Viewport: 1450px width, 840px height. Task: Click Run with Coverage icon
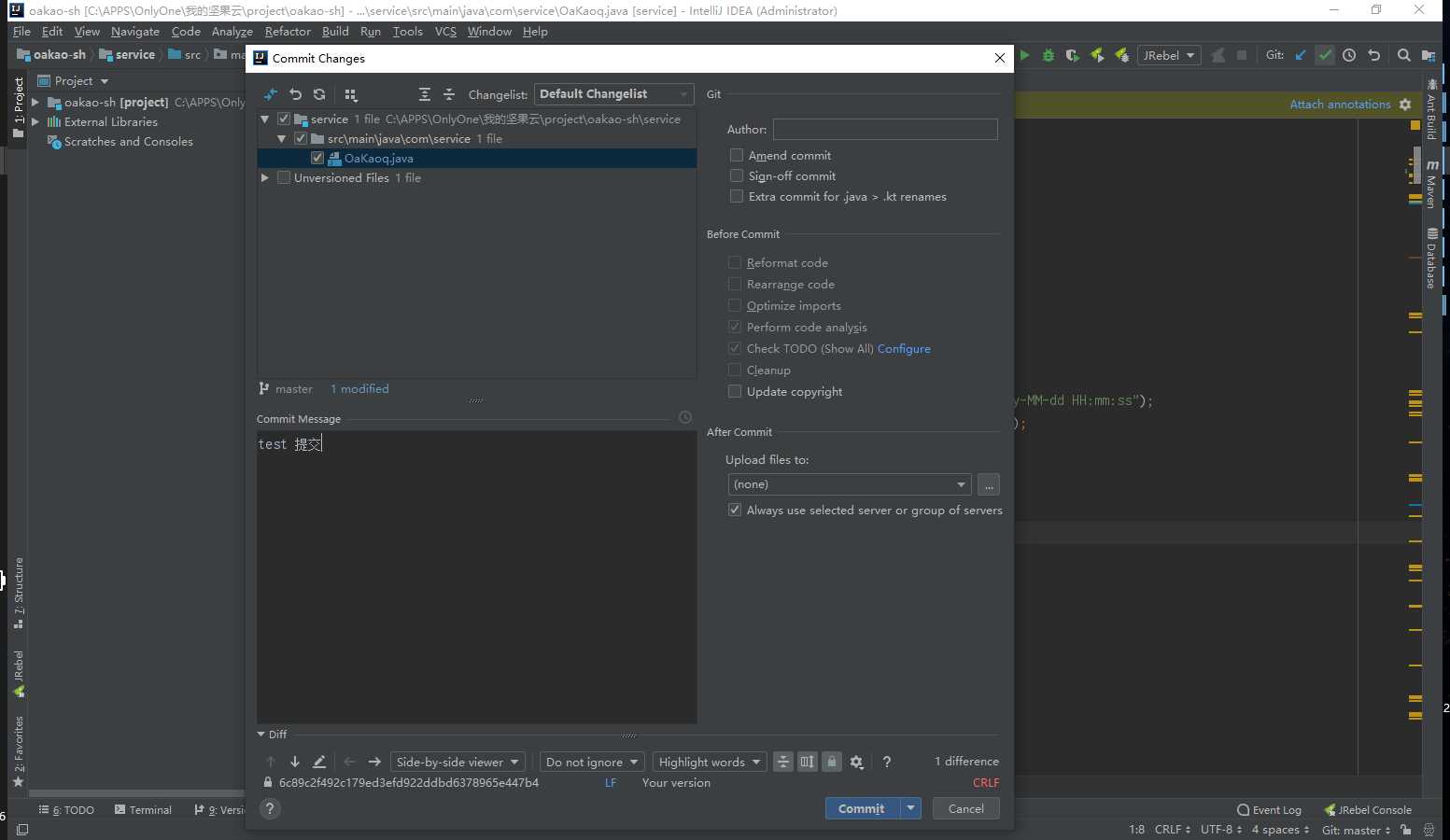click(x=1073, y=55)
